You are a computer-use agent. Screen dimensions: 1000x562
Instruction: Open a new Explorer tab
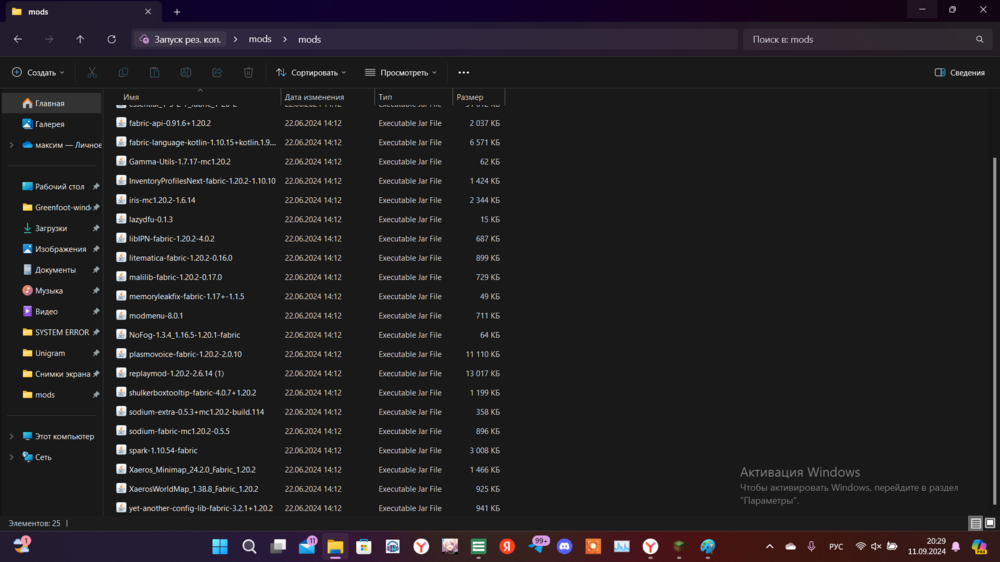(x=177, y=11)
